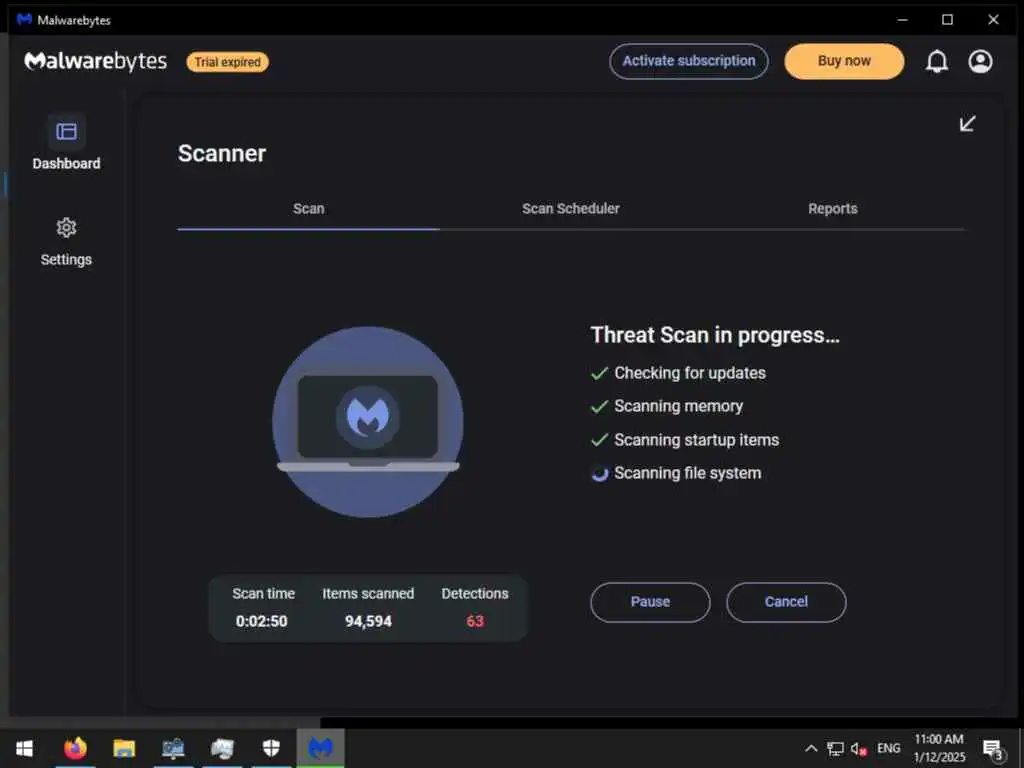Click the Scan time value 0:02:50

pyautogui.click(x=261, y=621)
